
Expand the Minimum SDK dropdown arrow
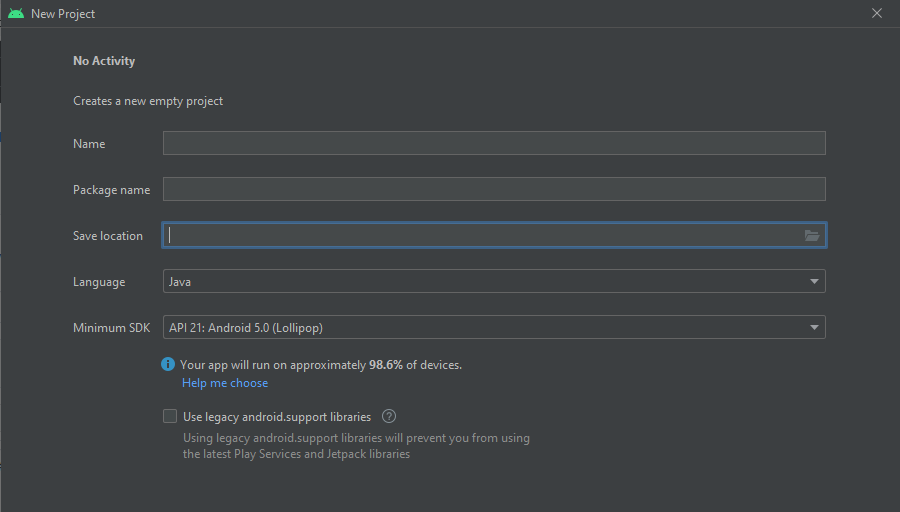click(x=814, y=327)
